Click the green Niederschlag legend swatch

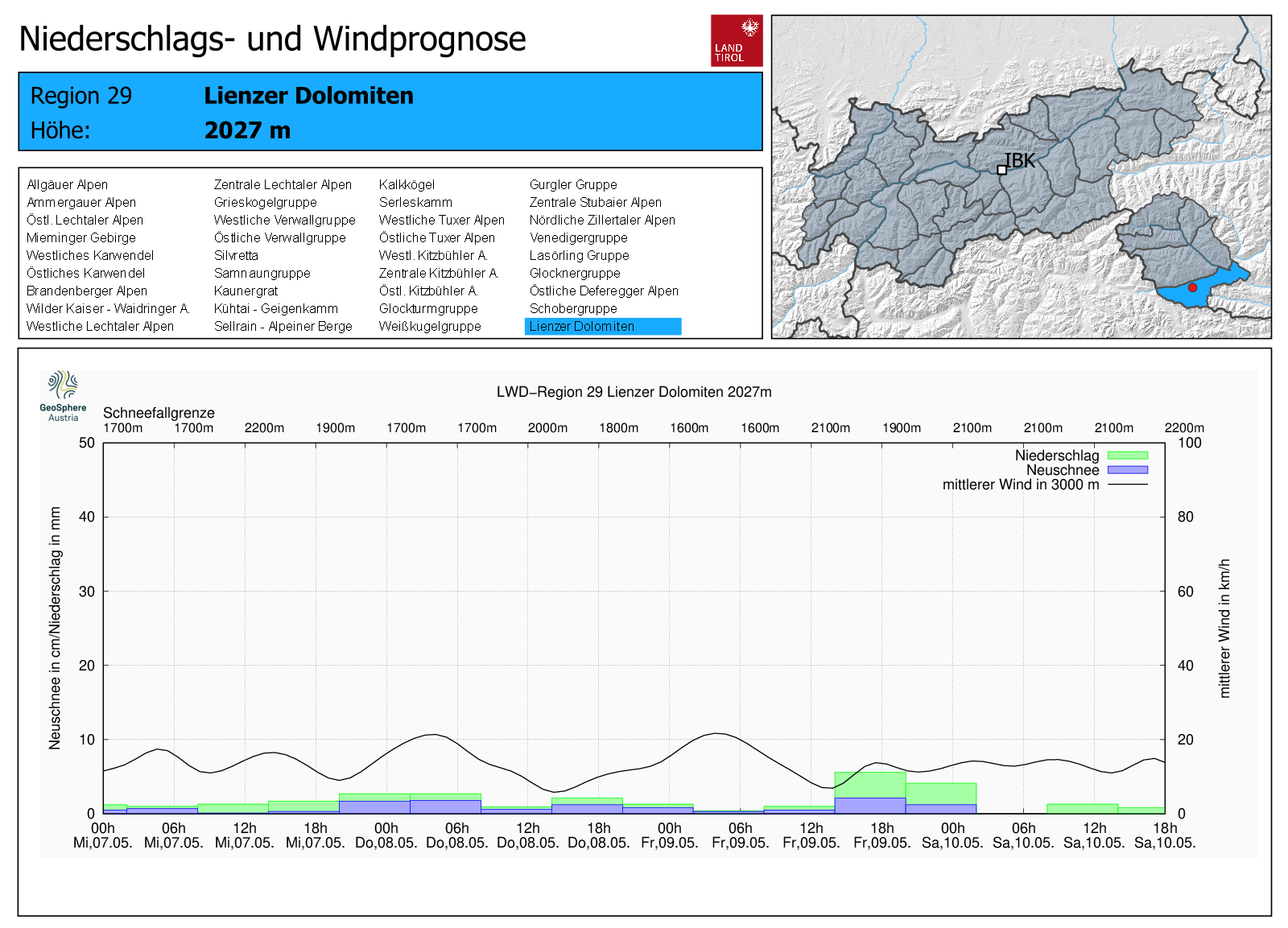point(1127,456)
